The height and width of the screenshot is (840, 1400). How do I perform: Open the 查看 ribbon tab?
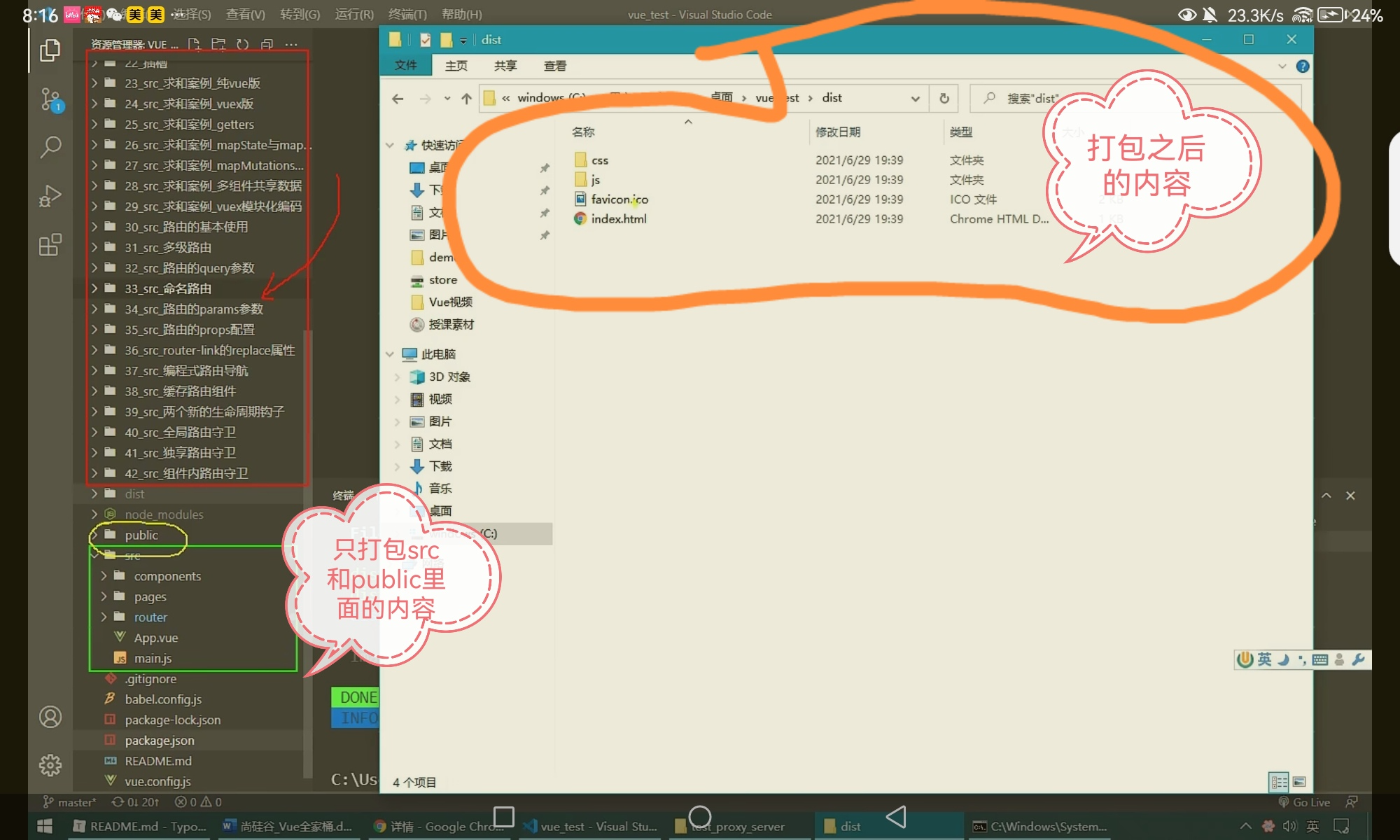point(554,66)
